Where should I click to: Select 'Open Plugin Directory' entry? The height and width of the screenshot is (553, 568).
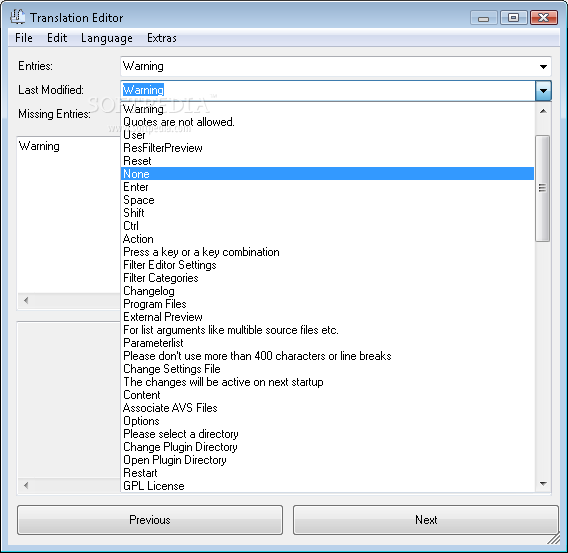coord(327,460)
